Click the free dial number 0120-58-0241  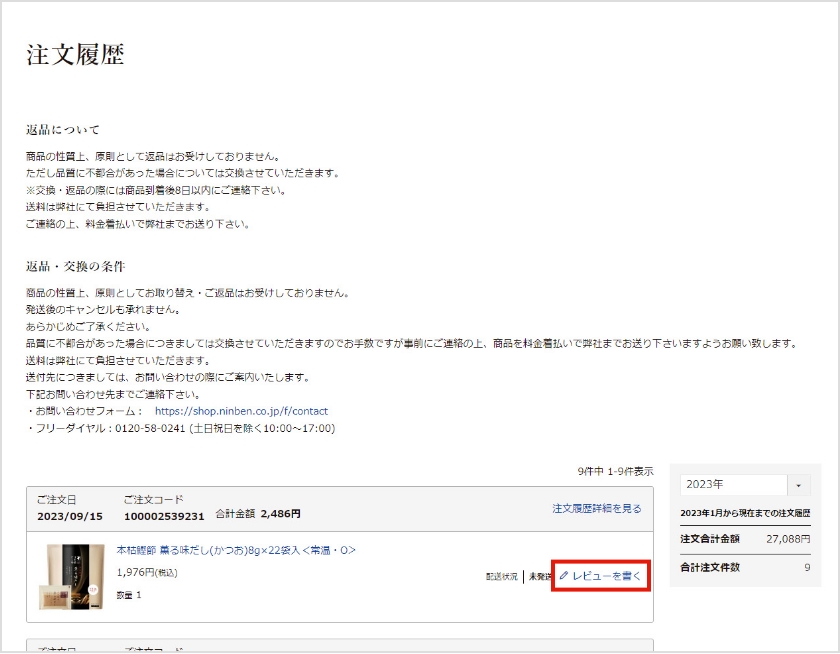point(135,428)
